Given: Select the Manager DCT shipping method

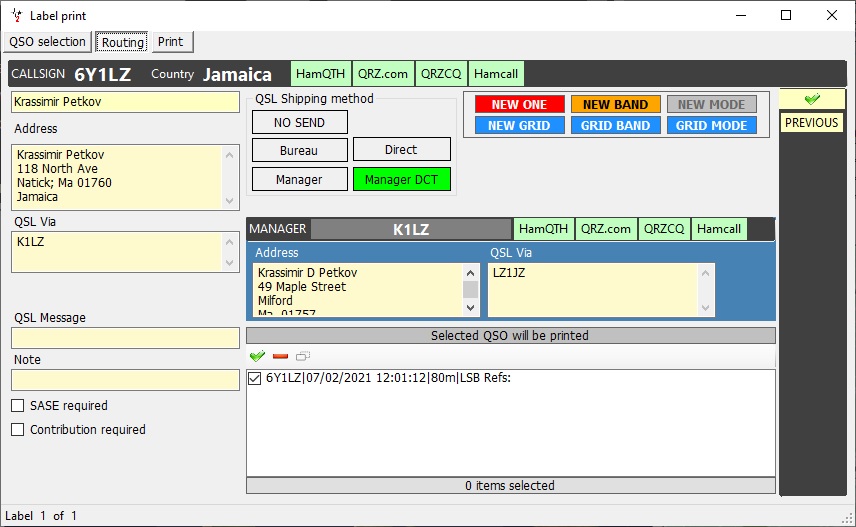Looking at the screenshot, I should (401, 180).
